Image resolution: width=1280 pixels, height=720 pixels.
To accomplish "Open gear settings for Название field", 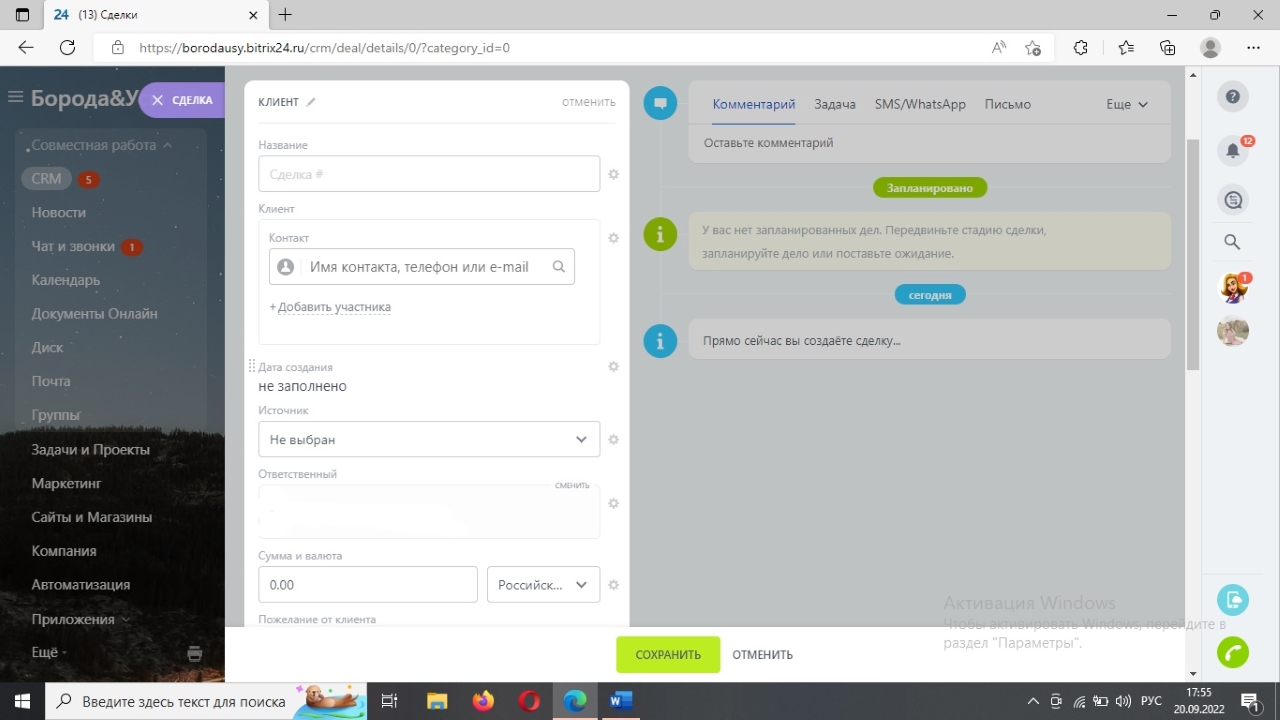I will pyautogui.click(x=614, y=174).
